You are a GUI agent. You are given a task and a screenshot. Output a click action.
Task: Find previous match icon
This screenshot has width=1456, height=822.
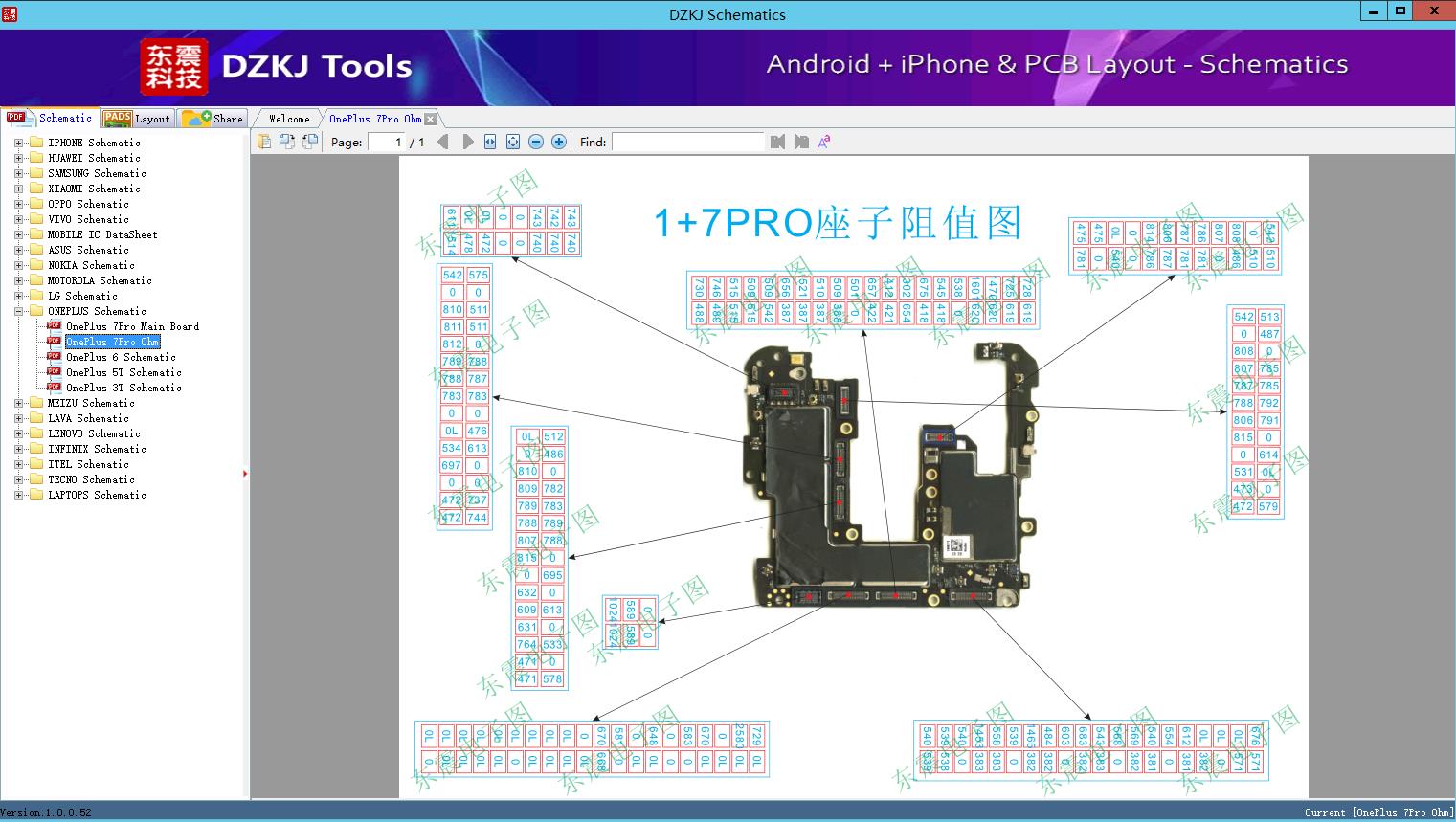(x=777, y=142)
